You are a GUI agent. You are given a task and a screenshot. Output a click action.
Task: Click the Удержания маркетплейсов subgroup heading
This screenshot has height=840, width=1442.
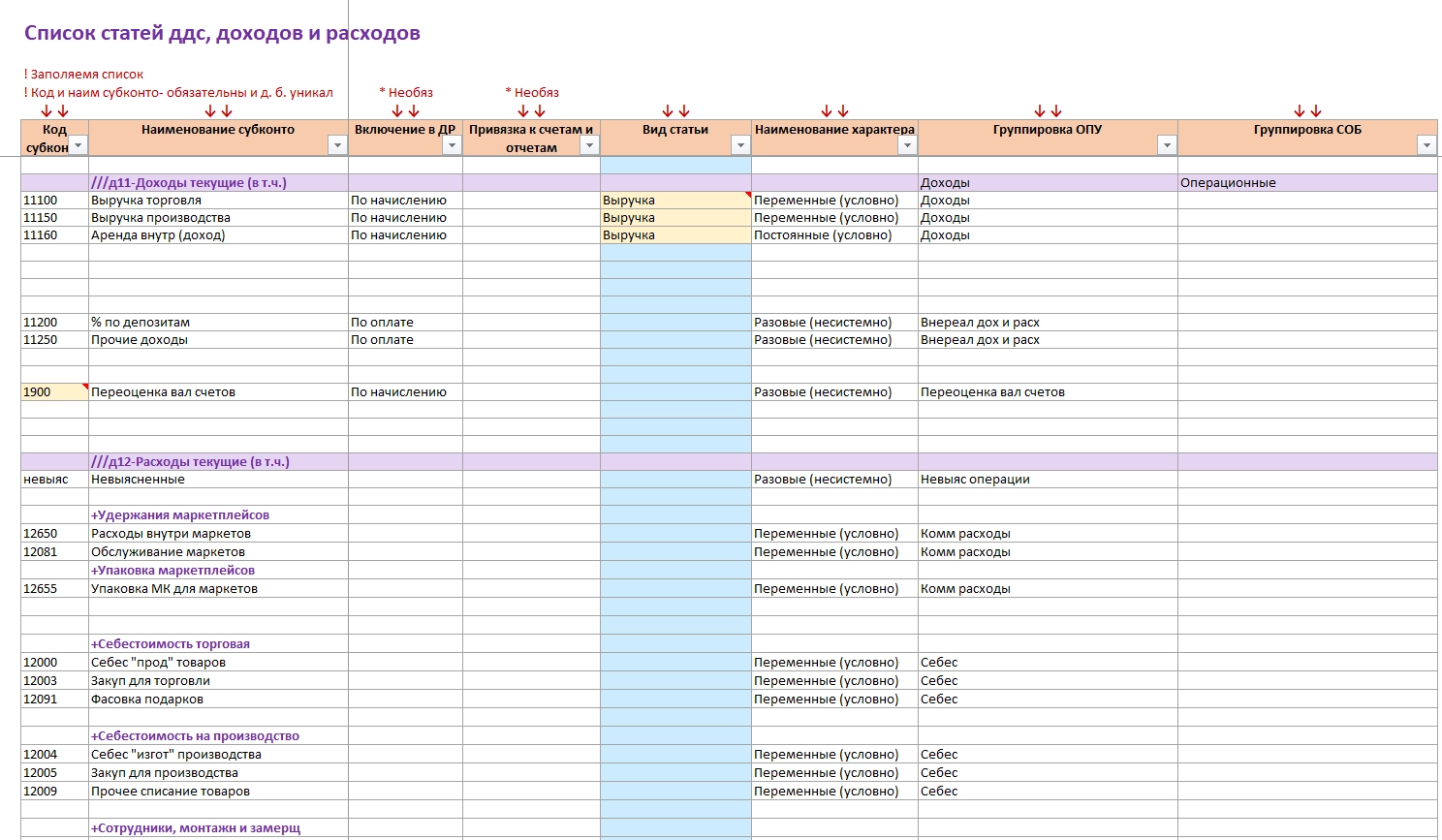(x=180, y=515)
